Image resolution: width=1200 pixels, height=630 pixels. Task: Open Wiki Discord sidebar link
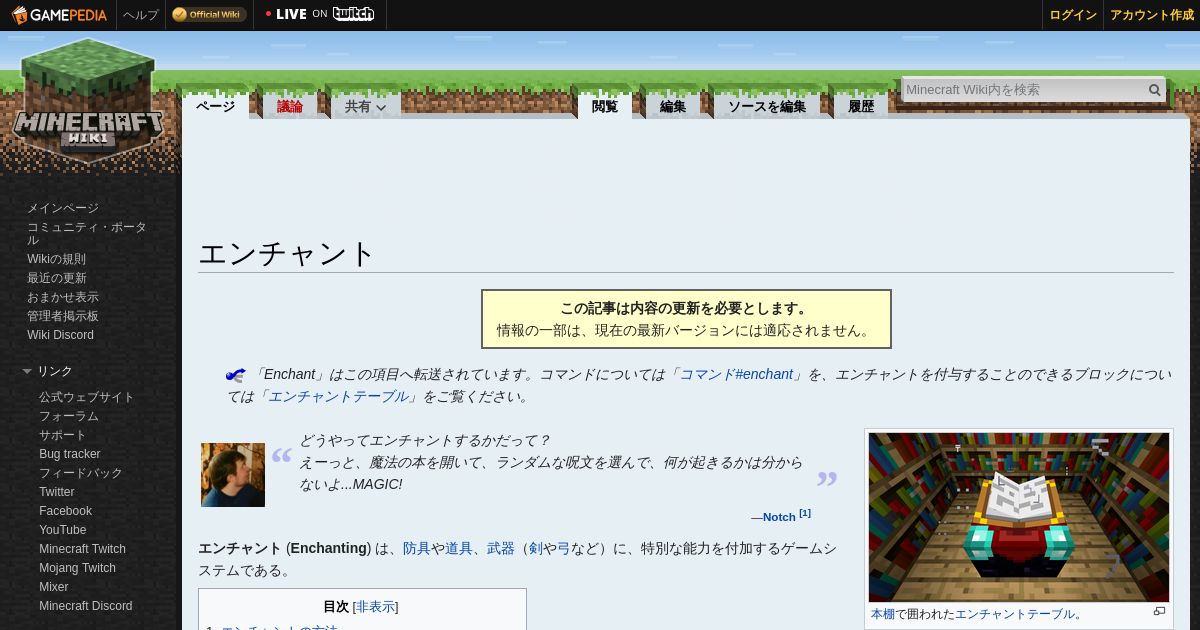[x=60, y=335]
